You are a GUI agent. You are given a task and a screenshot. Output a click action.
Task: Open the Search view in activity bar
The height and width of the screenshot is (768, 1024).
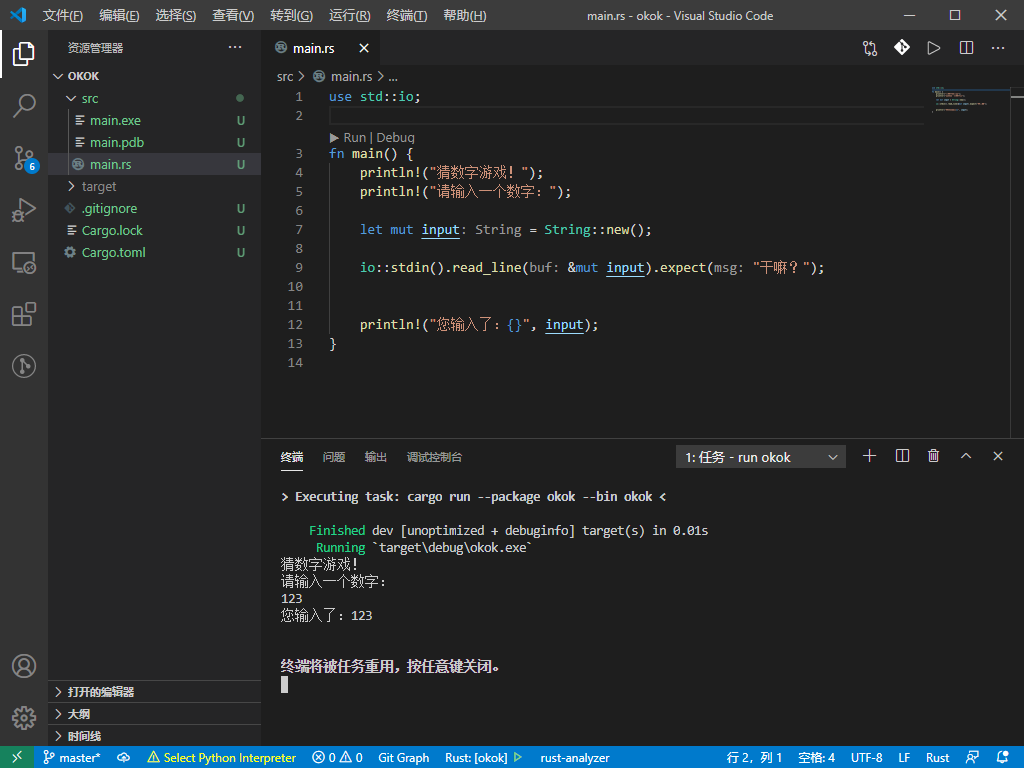pos(24,106)
